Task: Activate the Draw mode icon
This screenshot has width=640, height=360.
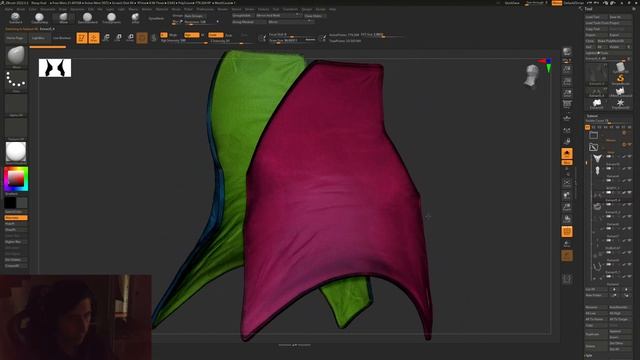Action: [x=94, y=38]
